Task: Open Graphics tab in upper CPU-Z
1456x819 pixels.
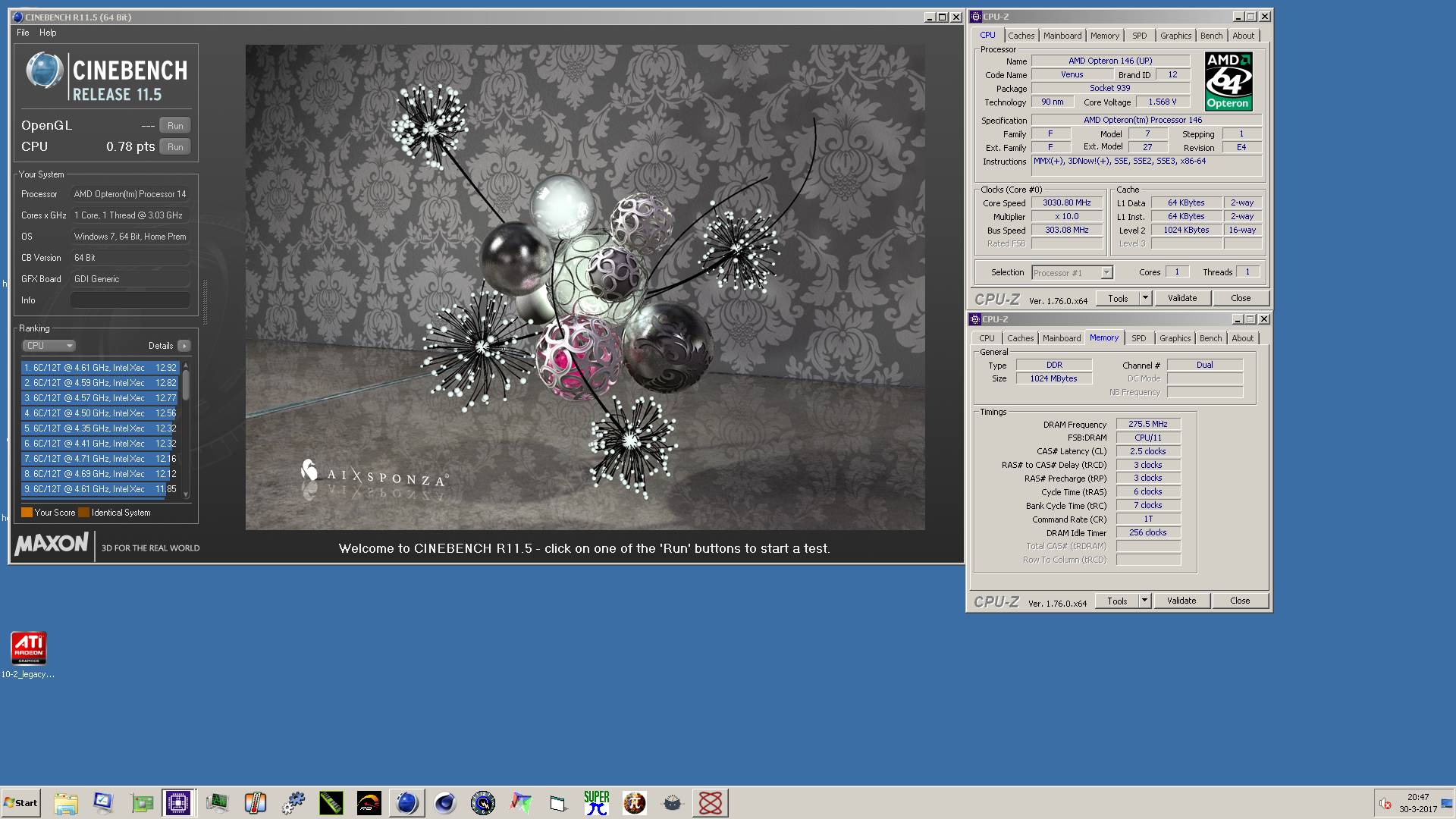Action: 1175,36
